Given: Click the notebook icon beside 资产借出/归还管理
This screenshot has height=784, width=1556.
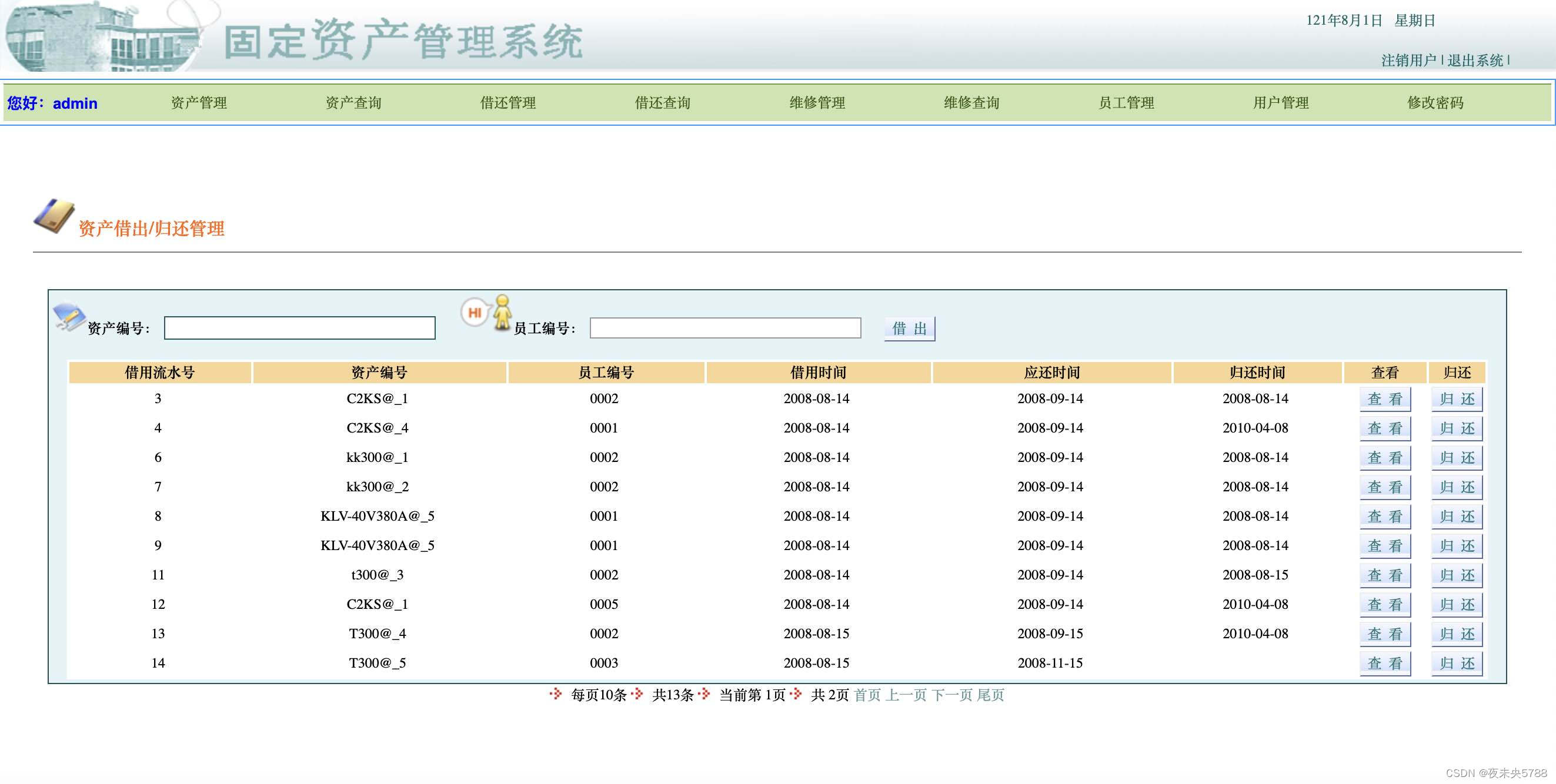Looking at the screenshot, I should (x=54, y=216).
